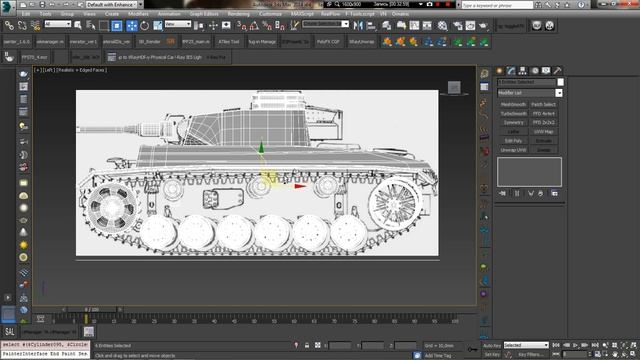Viewport: 640px width, 360px height.
Task: Click the 3ds Max application logo button
Action: (x=8, y=7)
